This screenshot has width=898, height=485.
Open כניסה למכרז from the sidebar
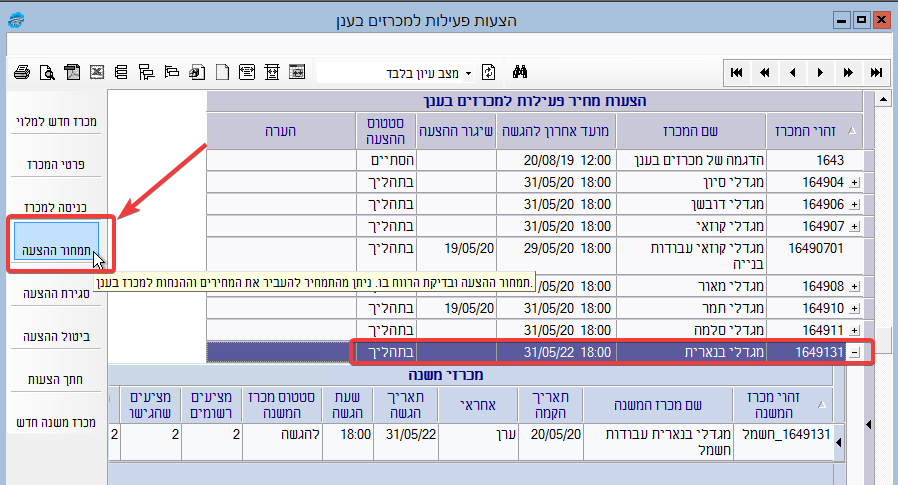pyautogui.click(x=56, y=207)
